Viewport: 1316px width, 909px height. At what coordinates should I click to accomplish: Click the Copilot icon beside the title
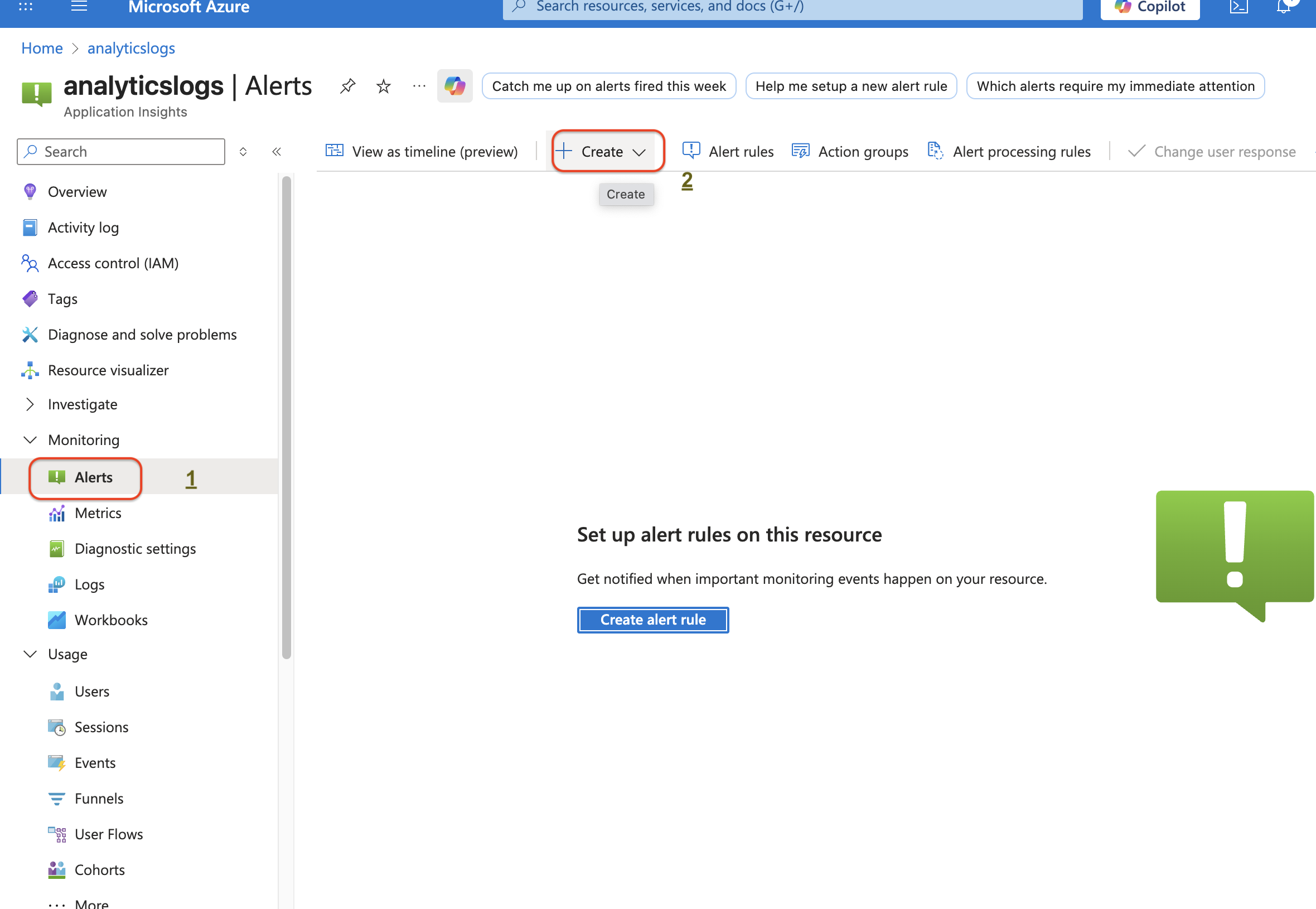tap(454, 86)
